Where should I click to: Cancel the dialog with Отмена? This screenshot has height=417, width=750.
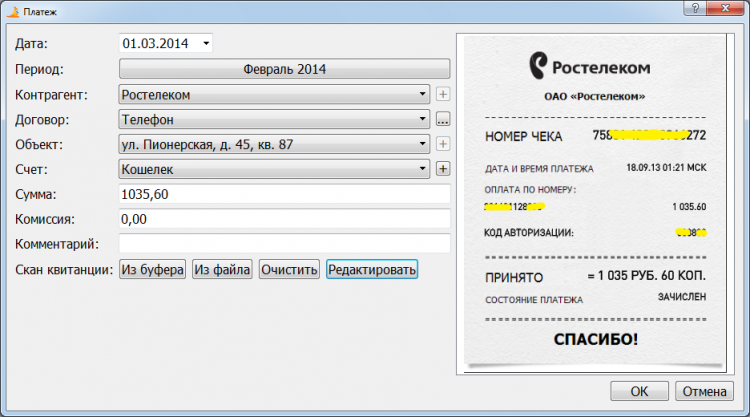(705, 391)
